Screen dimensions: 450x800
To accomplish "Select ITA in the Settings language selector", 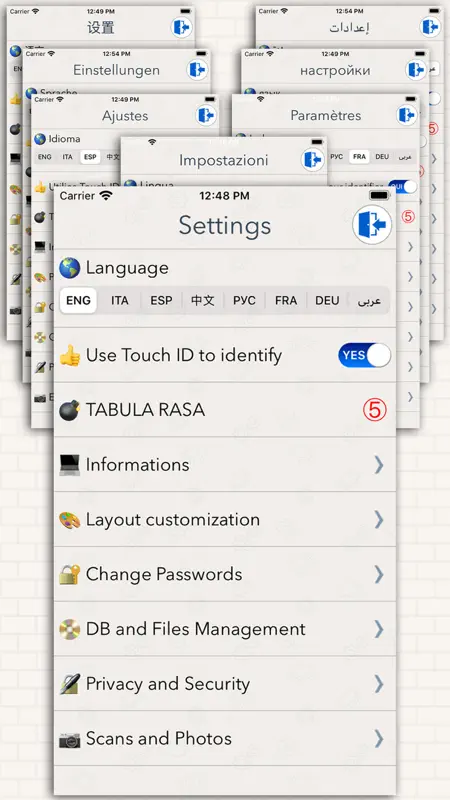I will [120, 301].
